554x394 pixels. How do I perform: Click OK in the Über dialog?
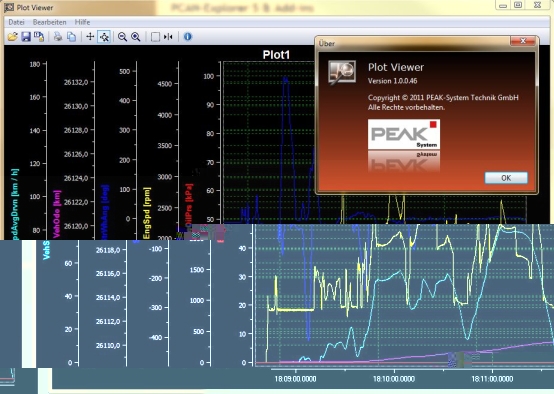[506, 178]
